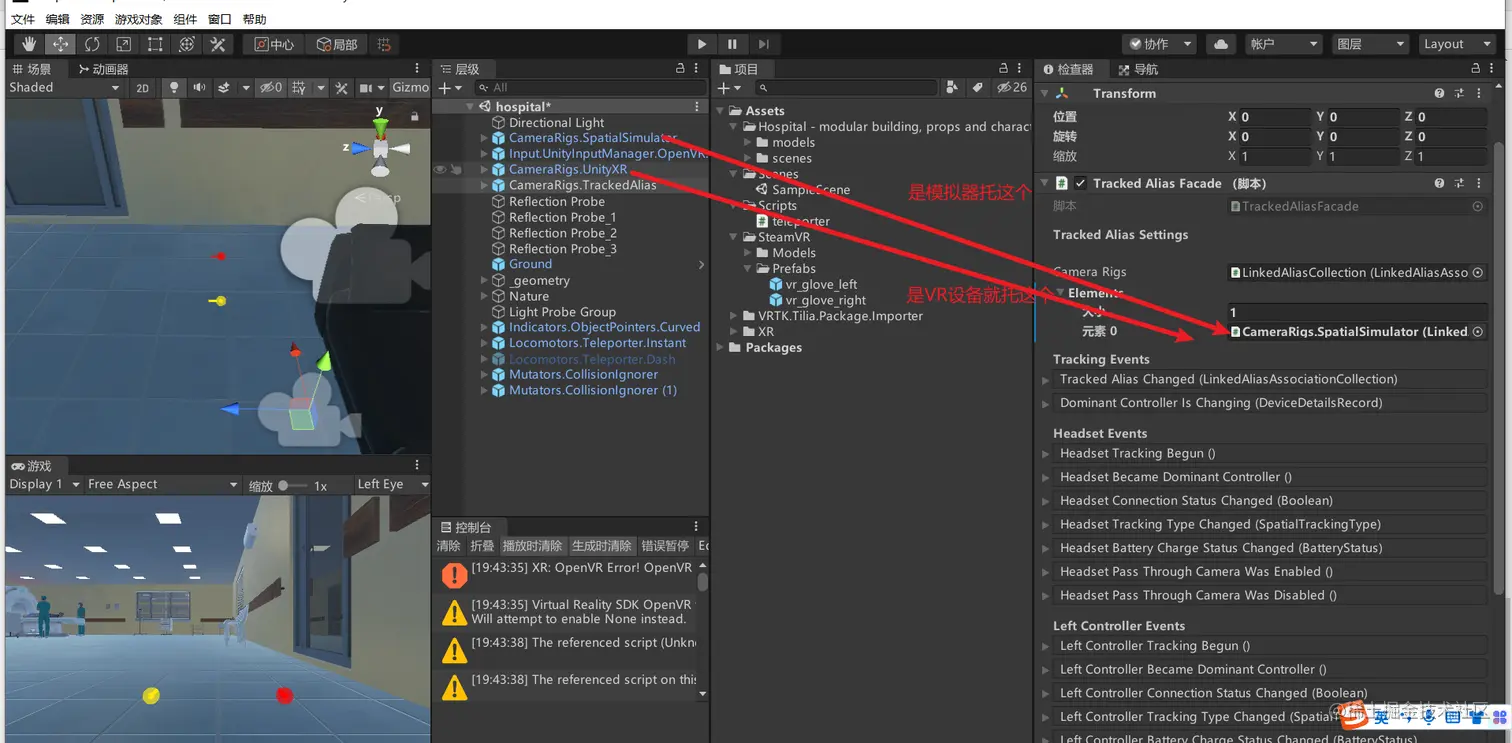This screenshot has width=1512, height=743.
Task: Open Tracked Alias Facade options menu
Action: [1478, 183]
